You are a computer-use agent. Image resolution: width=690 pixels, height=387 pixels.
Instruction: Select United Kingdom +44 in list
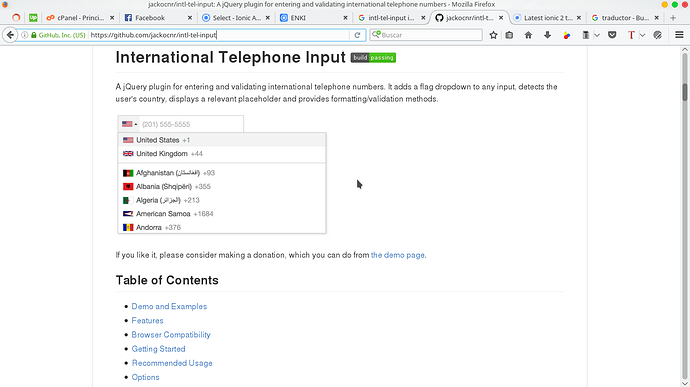(222, 154)
